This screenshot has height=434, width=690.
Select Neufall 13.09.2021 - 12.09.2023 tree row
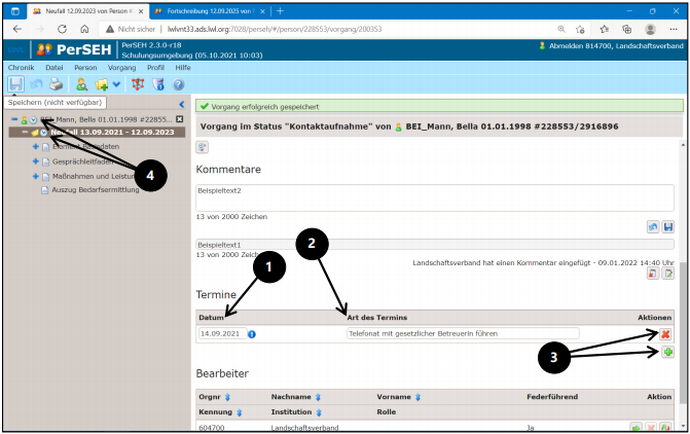click(x=97, y=132)
